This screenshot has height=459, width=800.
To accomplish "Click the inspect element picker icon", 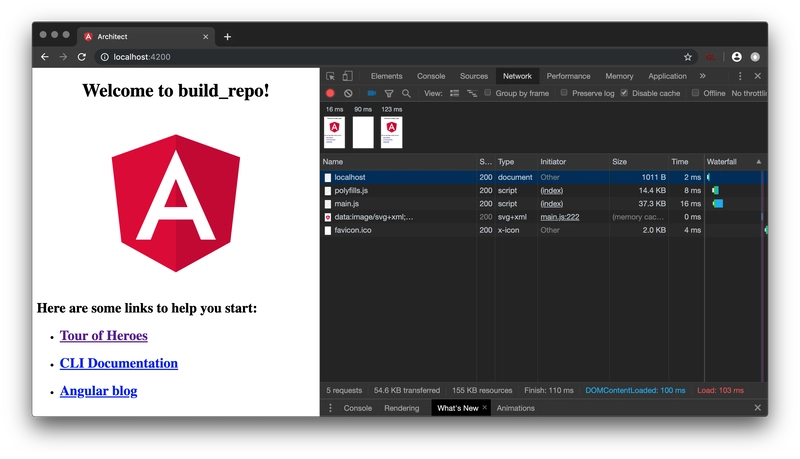I will 331,76.
